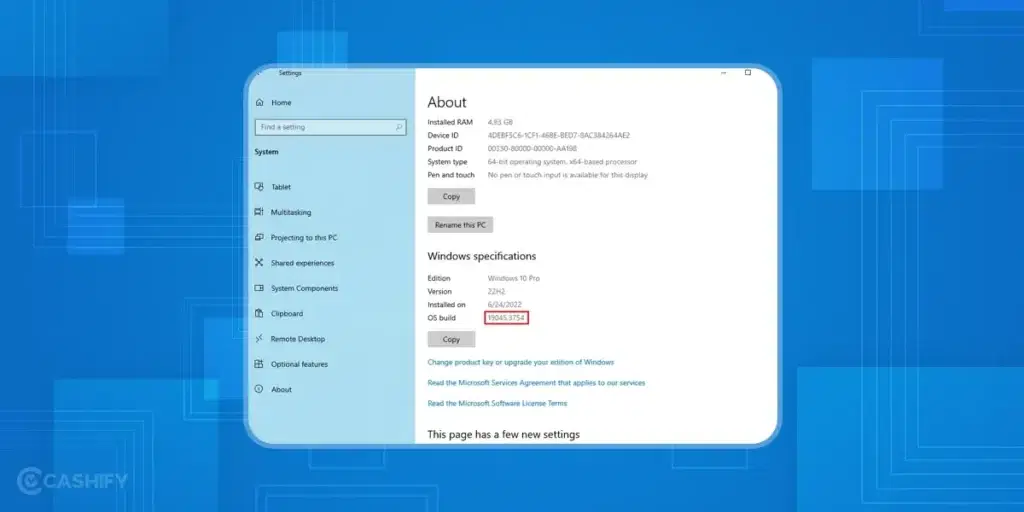Image resolution: width=1024 pixels, height=512 pixels.
Task: Click the Windows specifications heading
Action: click(482, 256)
